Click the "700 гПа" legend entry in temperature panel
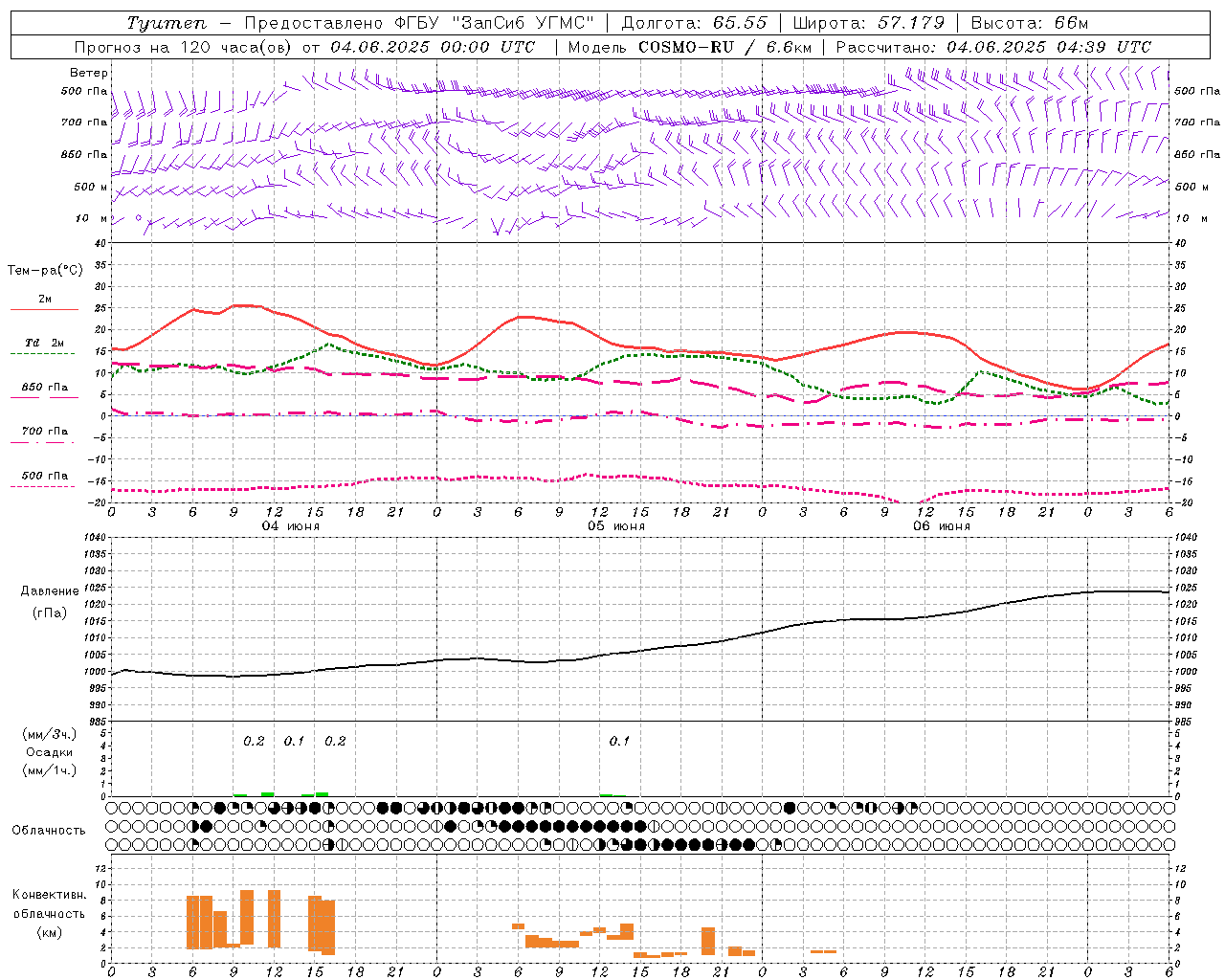The image size is (1225, 980). click(45, 432)
